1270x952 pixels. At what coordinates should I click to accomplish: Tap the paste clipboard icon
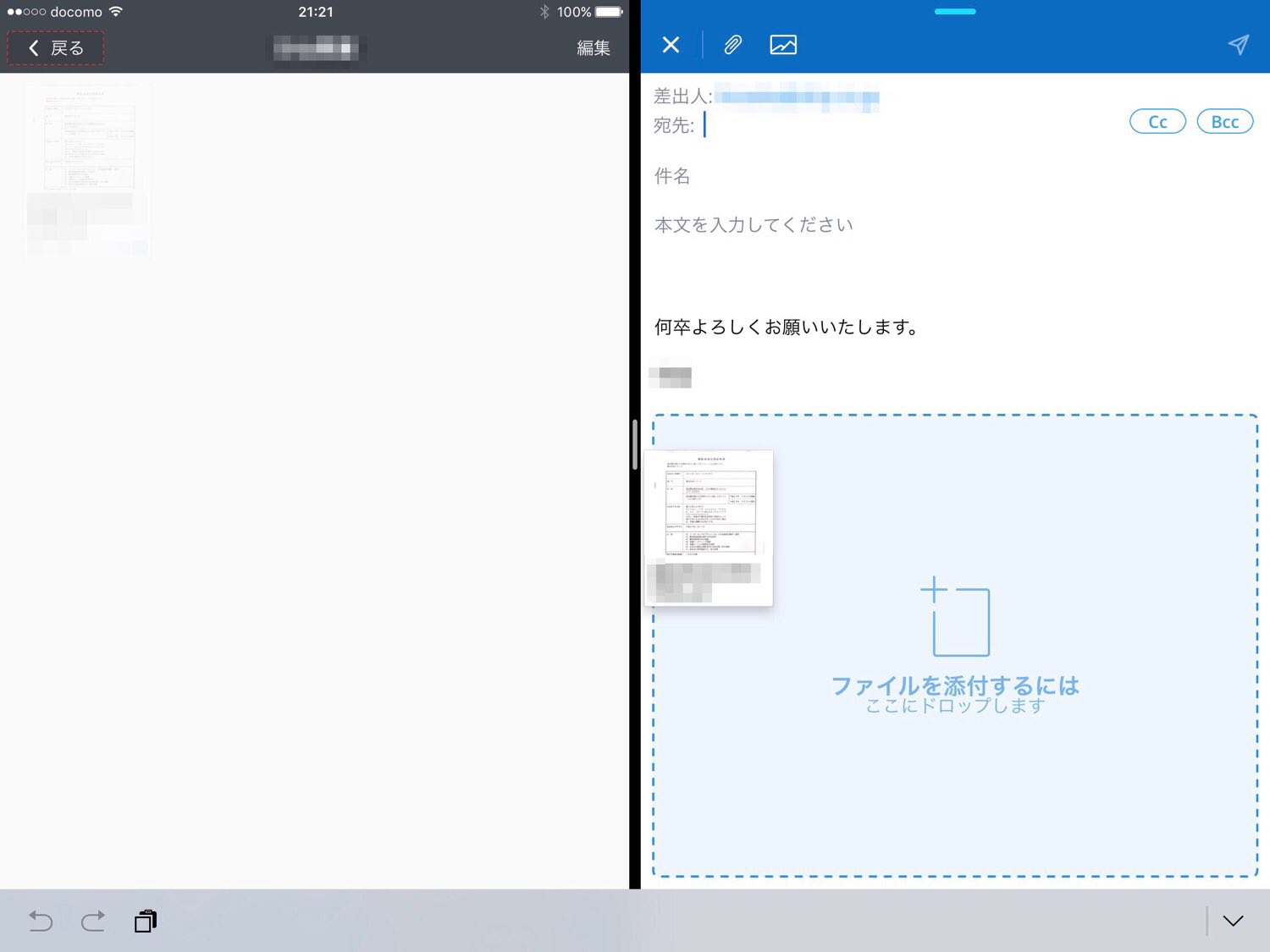click(x=146, y=921)
